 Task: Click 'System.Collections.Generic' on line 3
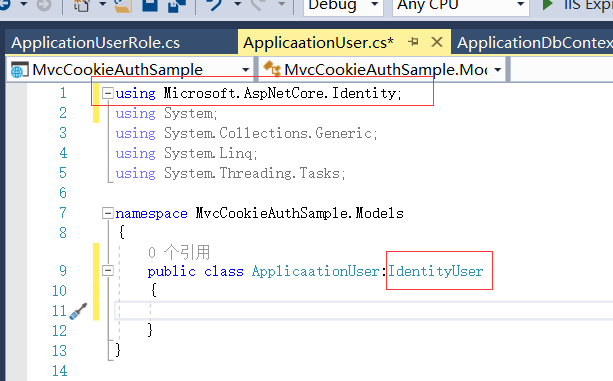268,133
